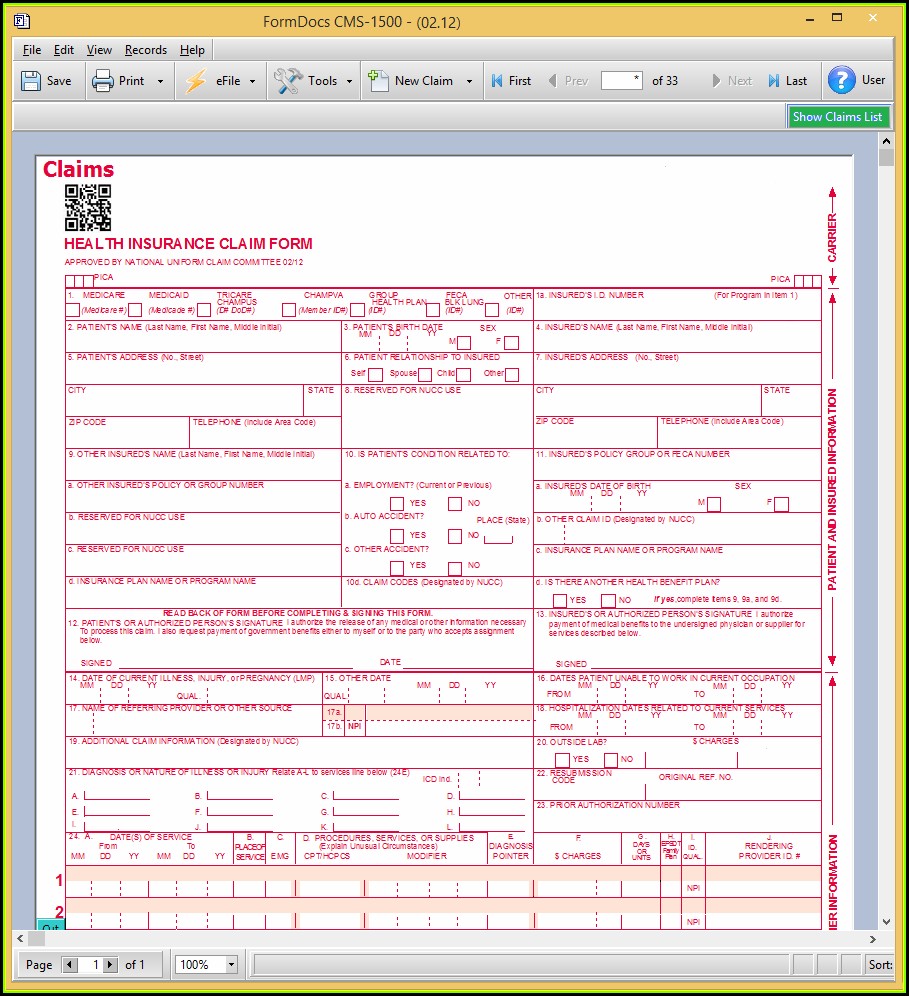Click the New Claim icon
The image size is (909, 996).
coord(378,81)
